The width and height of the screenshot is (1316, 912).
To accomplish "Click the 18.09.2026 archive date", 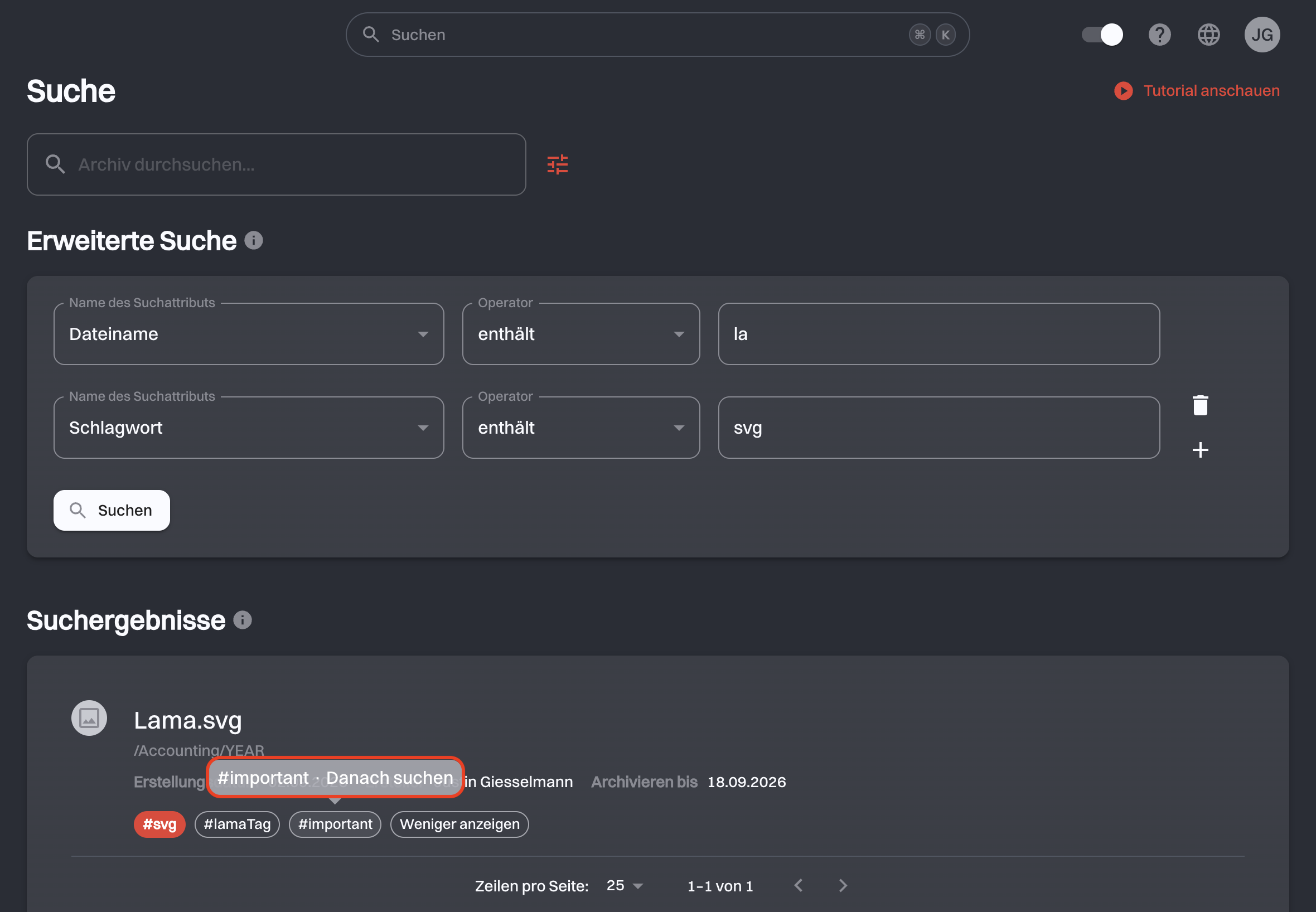I will [x=746, y=782].
